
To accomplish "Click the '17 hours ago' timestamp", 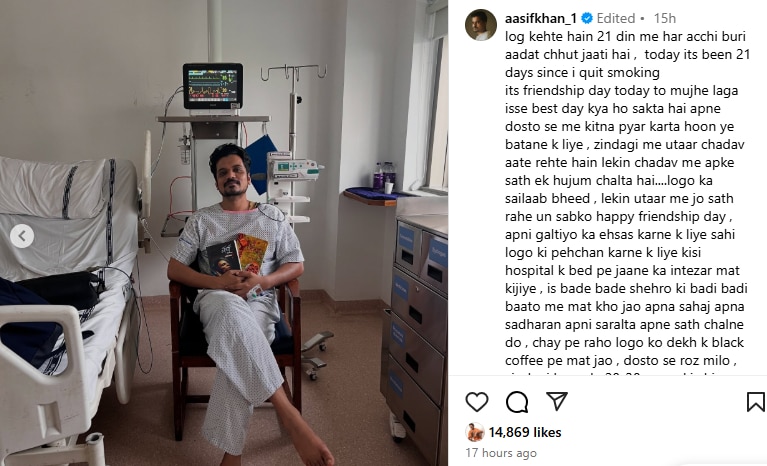I will pyautogui.click(x=501, y=453).
